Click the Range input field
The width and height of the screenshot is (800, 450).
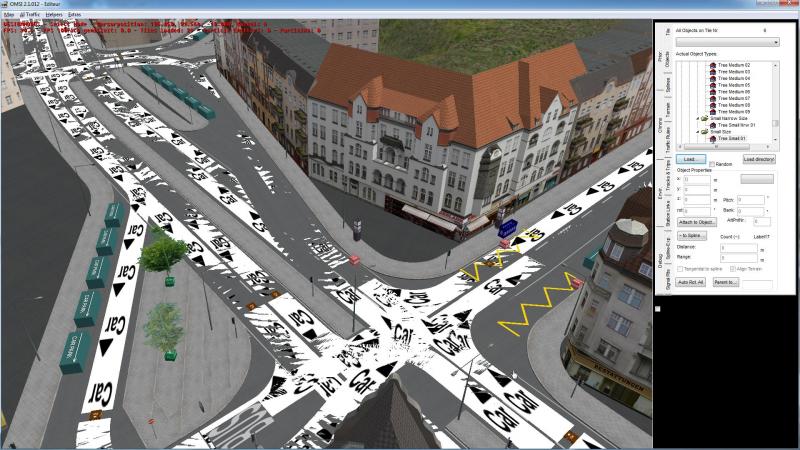[738, 258]
